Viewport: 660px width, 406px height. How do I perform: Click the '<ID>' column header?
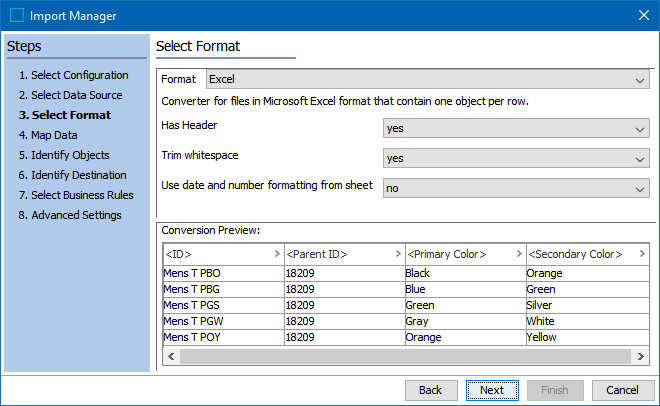point(224,254)
